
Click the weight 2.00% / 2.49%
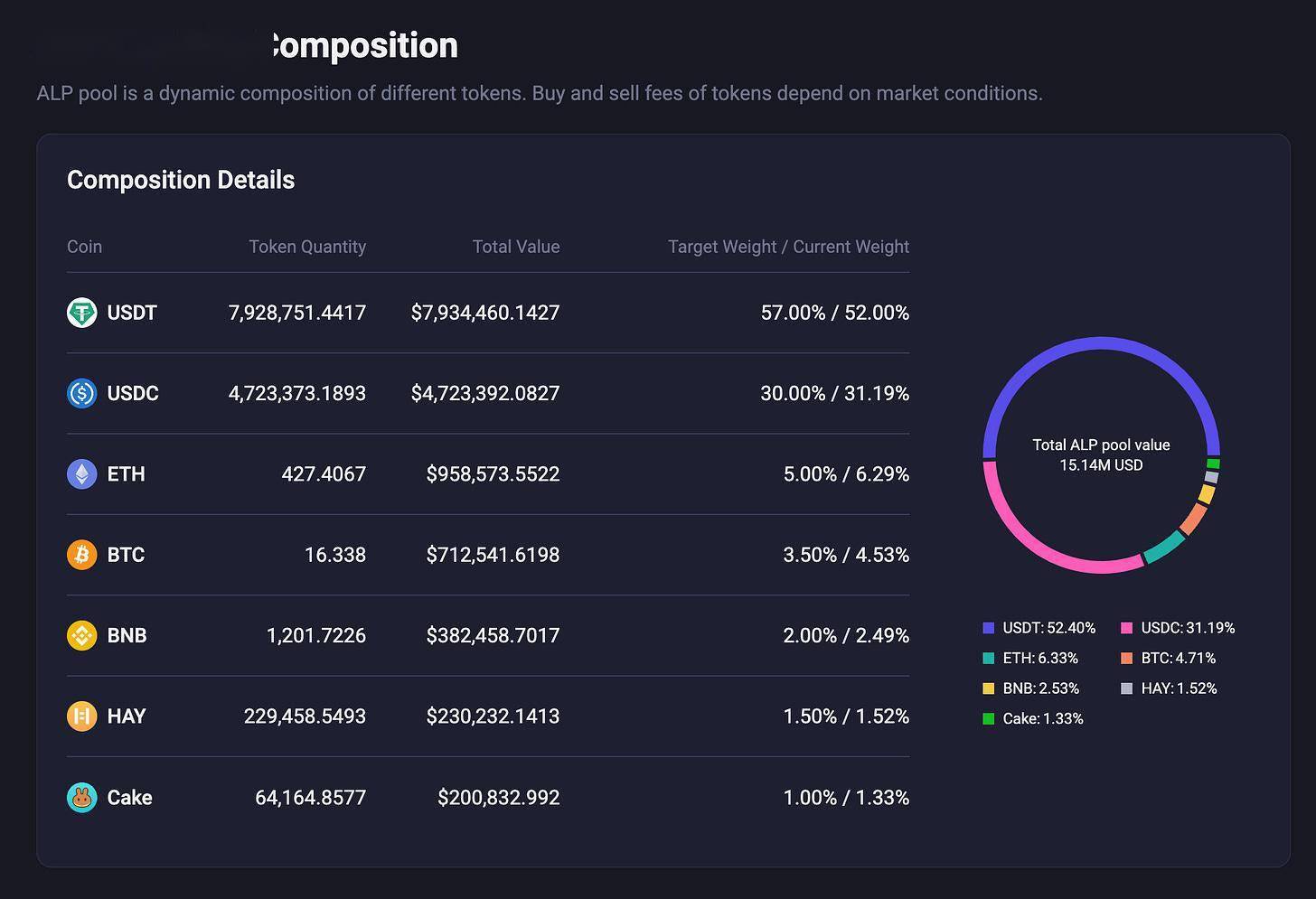pos(846,635)
